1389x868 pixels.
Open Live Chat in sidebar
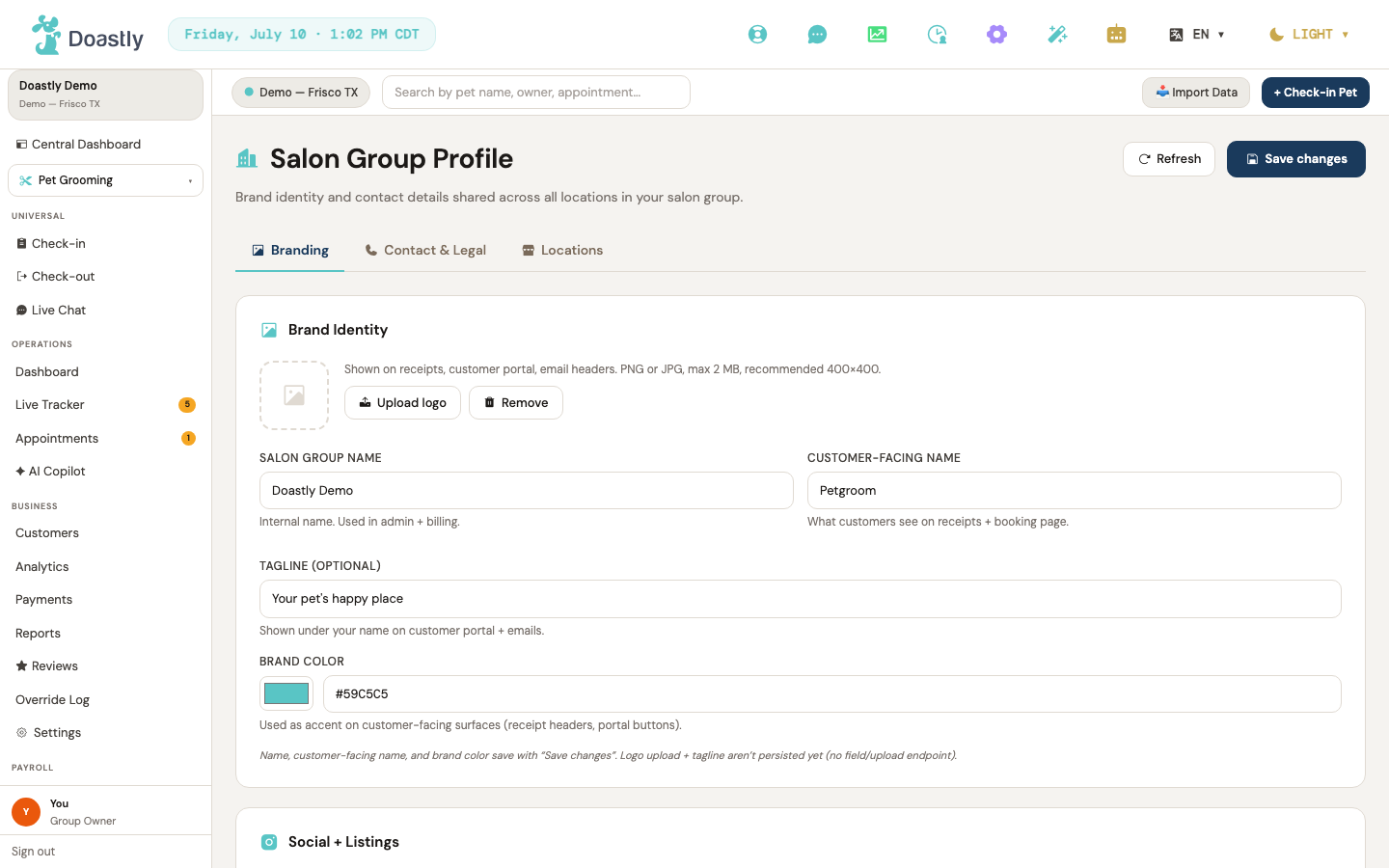[x=105, y=311]
